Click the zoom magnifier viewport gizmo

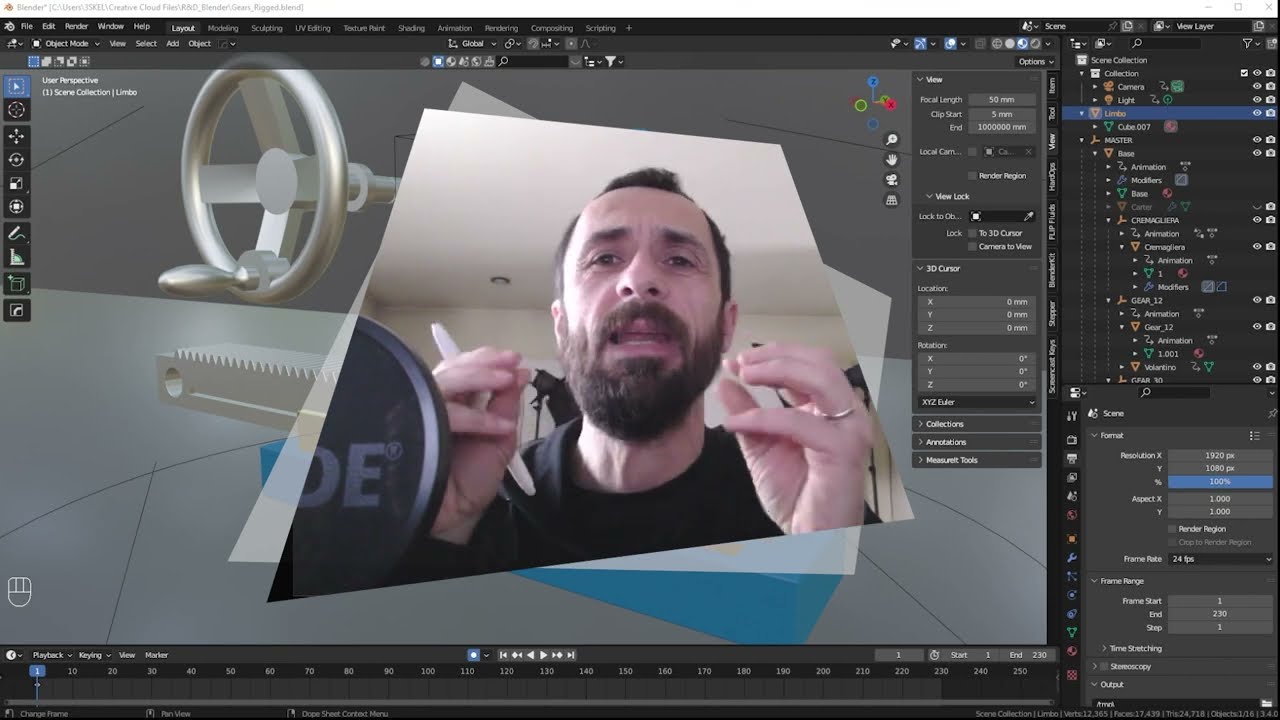(x=892, y=140)
